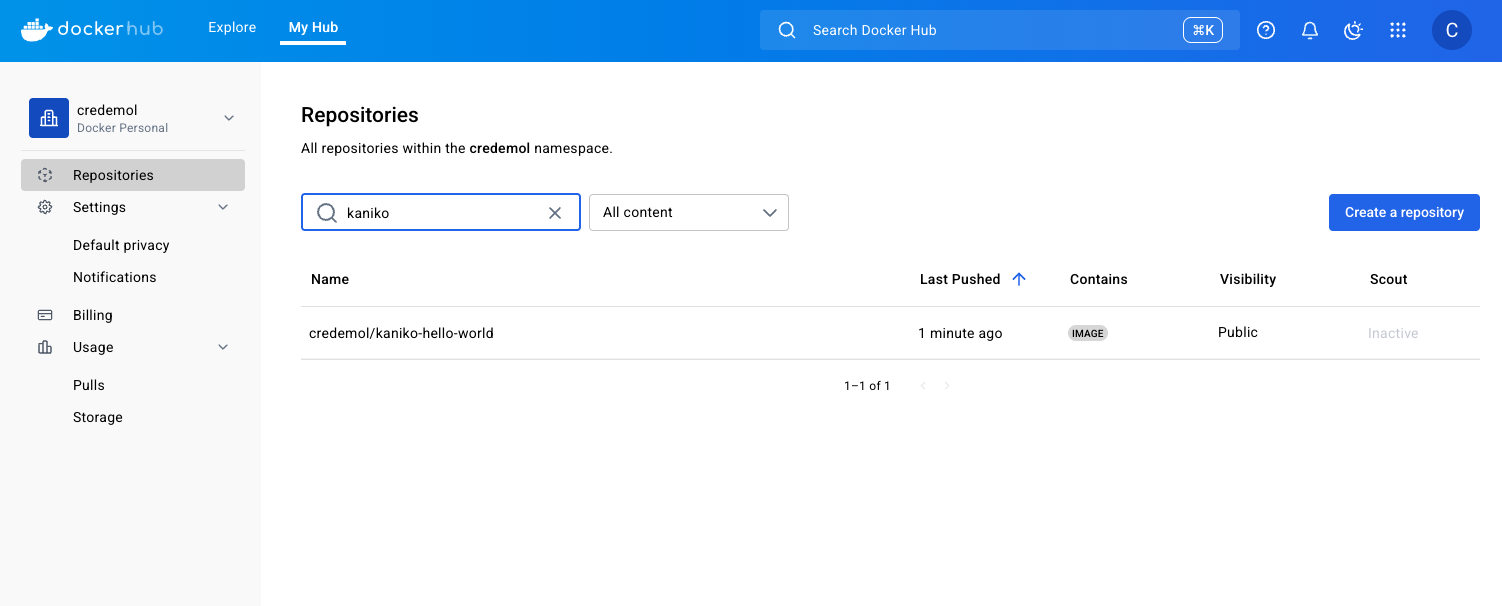Open the Pulls usage page
Screen dimensions: 1502x606
(89, 385)
